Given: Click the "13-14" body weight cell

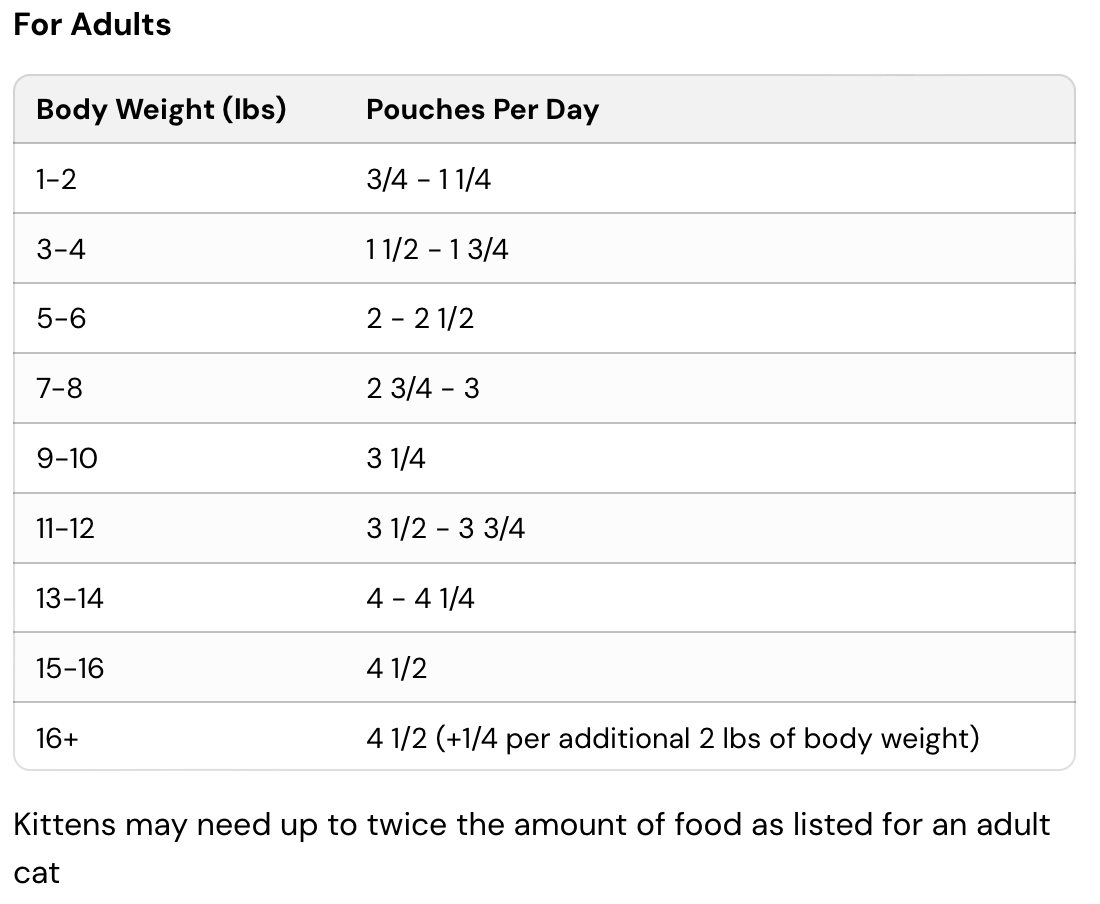Looking at the screenshot, I should click(x=70, y=598).
